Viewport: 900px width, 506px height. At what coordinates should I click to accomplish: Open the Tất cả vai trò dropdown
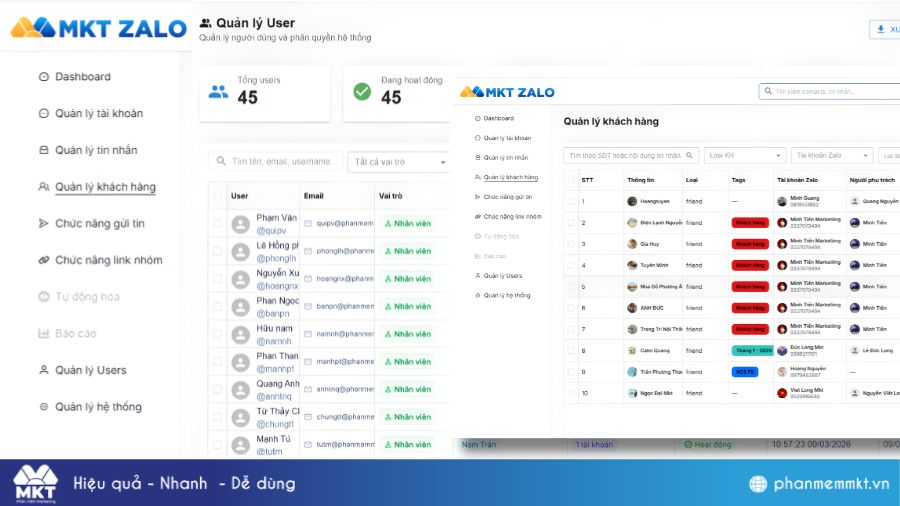coord(398,162)
